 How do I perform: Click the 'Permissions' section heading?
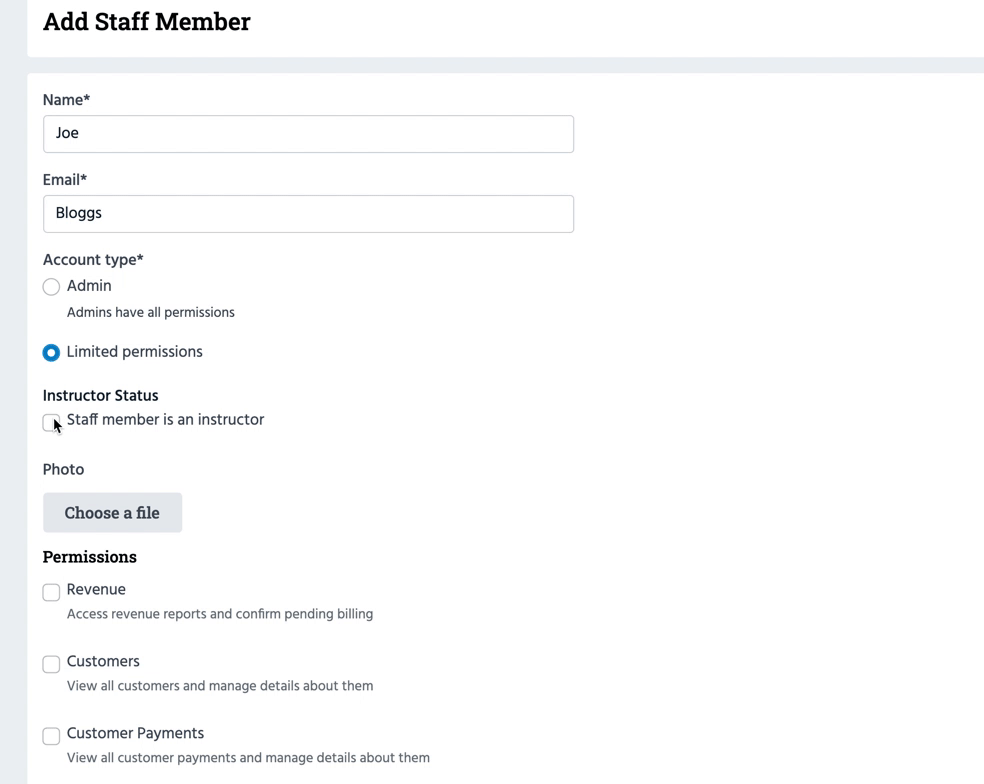(90, 557)
